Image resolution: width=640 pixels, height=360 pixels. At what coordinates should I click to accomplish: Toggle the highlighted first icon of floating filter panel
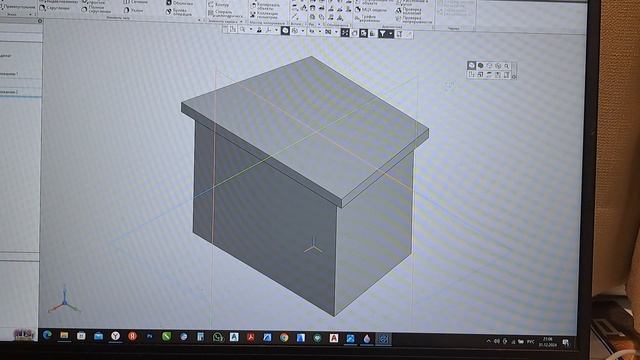[x=471, y=65]
